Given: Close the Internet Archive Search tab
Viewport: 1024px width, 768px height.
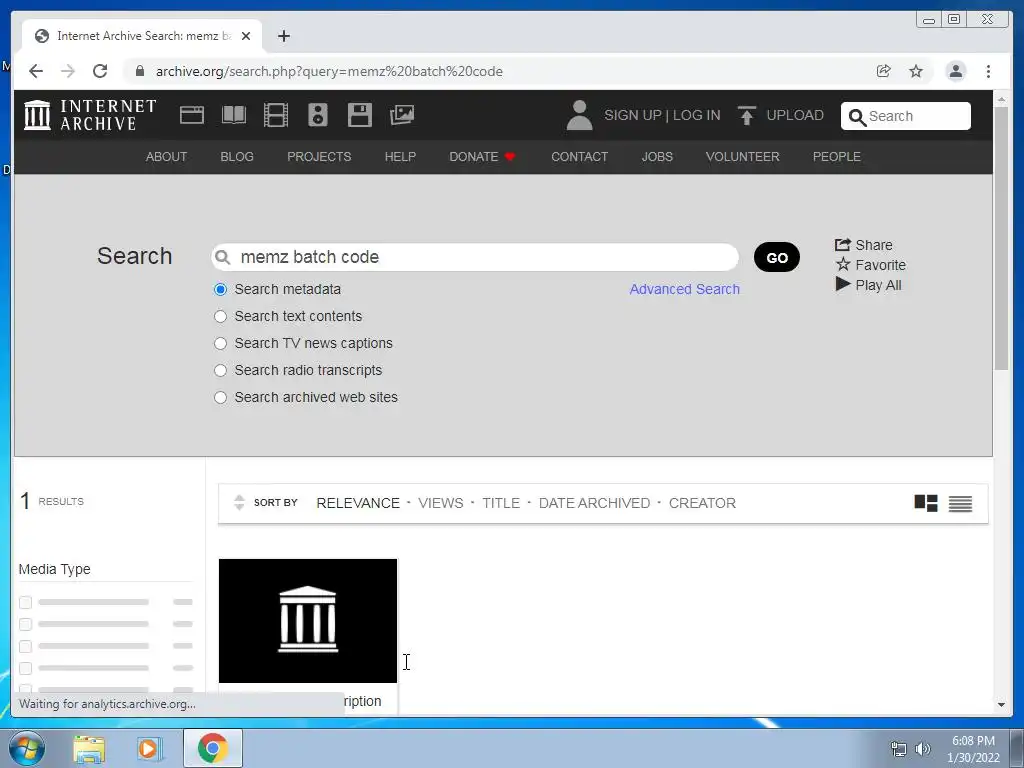Looking at the screenshot, I should point(246,36).
